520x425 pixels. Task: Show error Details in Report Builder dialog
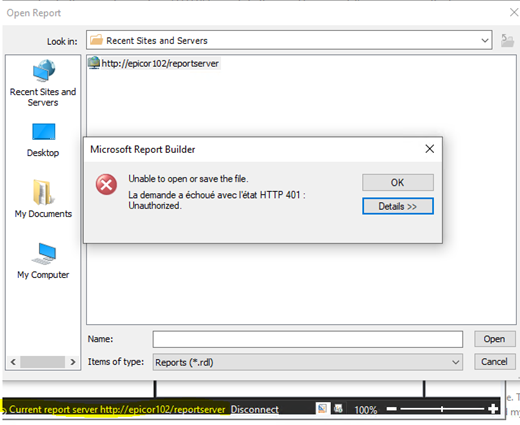click(398, 206)
